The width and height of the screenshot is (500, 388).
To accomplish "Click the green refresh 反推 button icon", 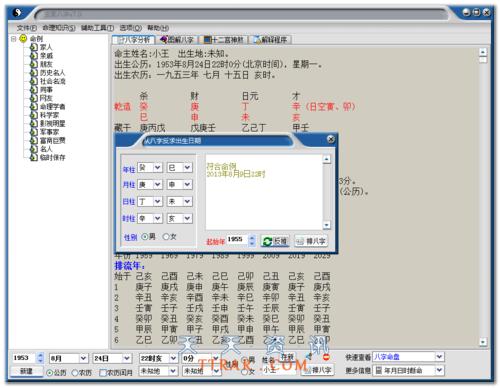I will 267,241.
